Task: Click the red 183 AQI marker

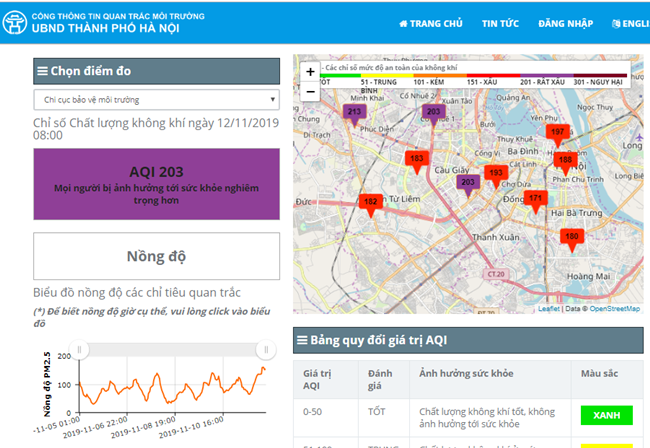Action: coord(417,159)
